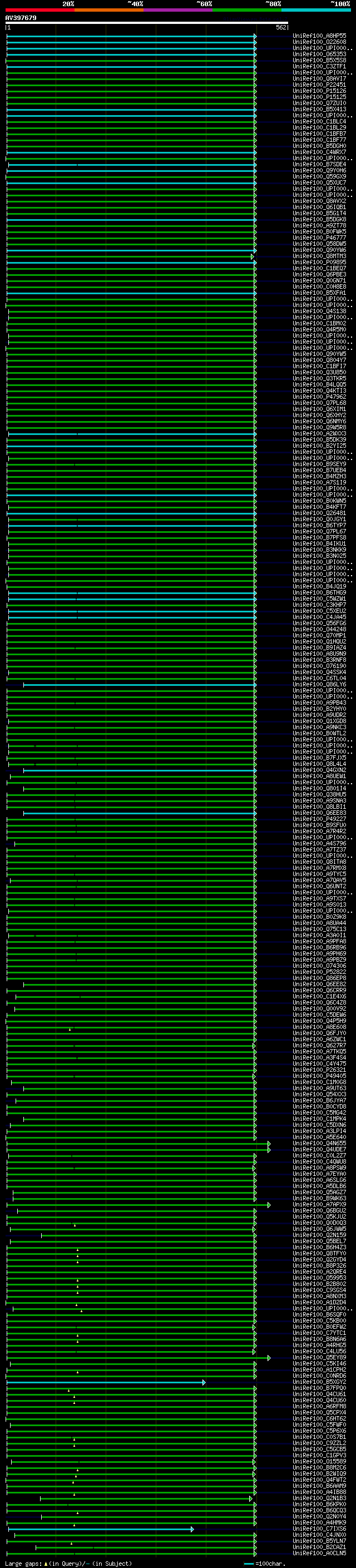Viewport: 356px width, 1568px height.
Task: Open hit UniRef100_Q8AVI7
Action: tap(319, 78)
